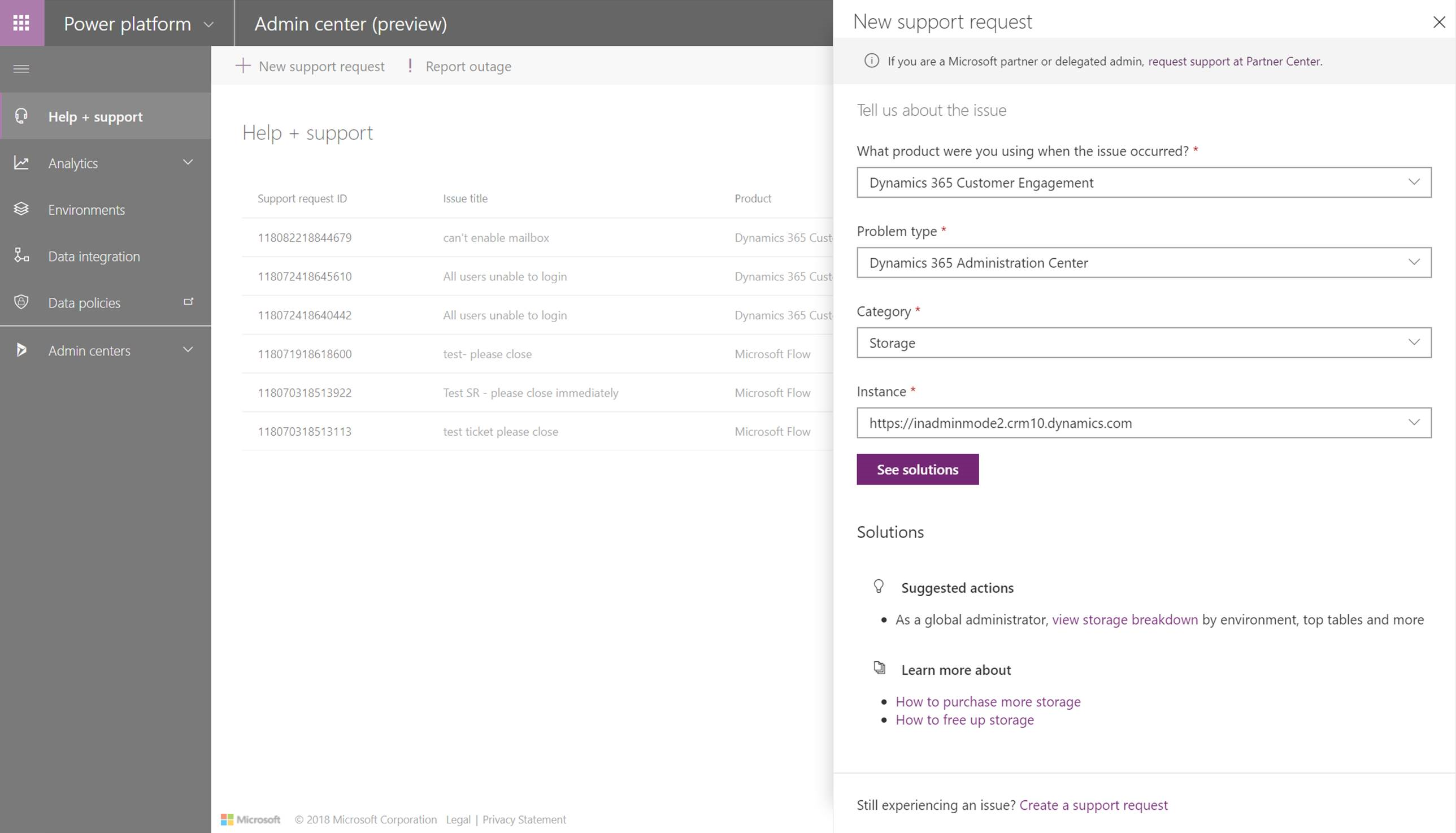Click the Help + support headset icon
Viewport: 1456px width, 833px height.
coord(21,116)
